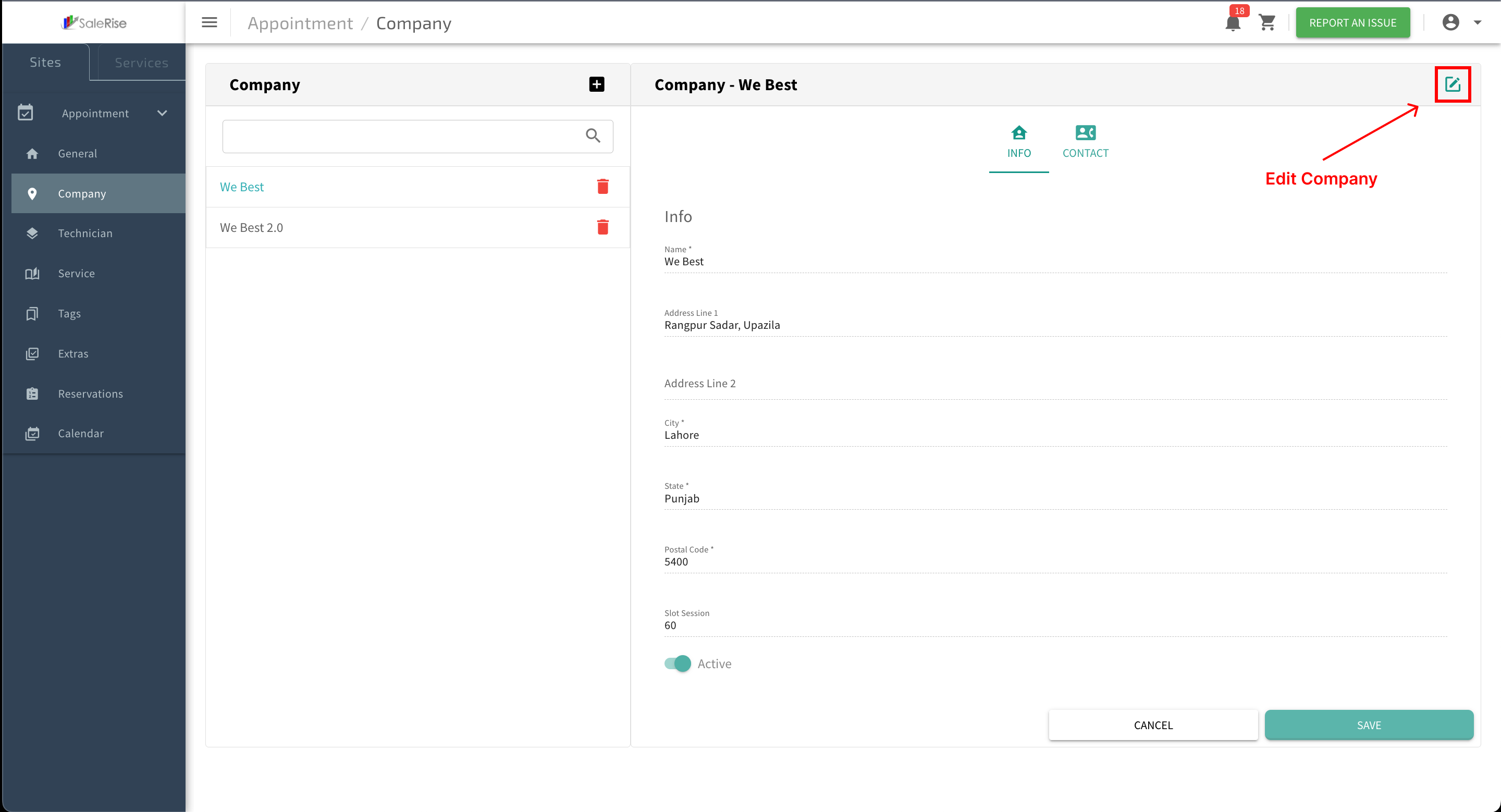Click Company in the breadcrumb
The width and height of the screenshot is (1501, 812).
pyautogui.click(x=414, y=23)
